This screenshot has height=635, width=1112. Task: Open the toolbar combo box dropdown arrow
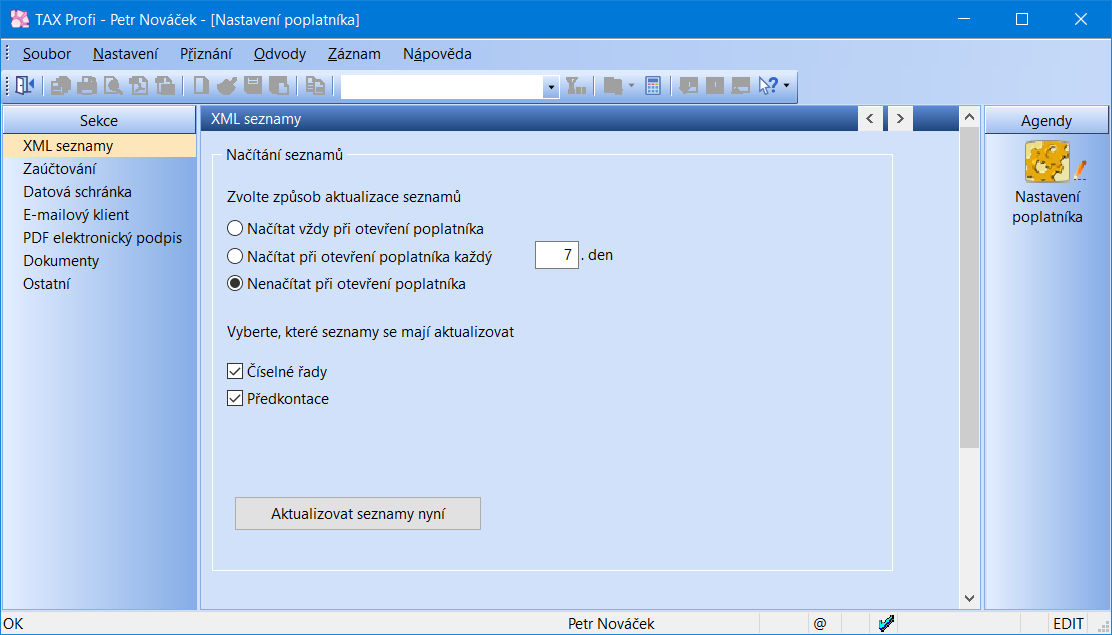click(551, 87)
